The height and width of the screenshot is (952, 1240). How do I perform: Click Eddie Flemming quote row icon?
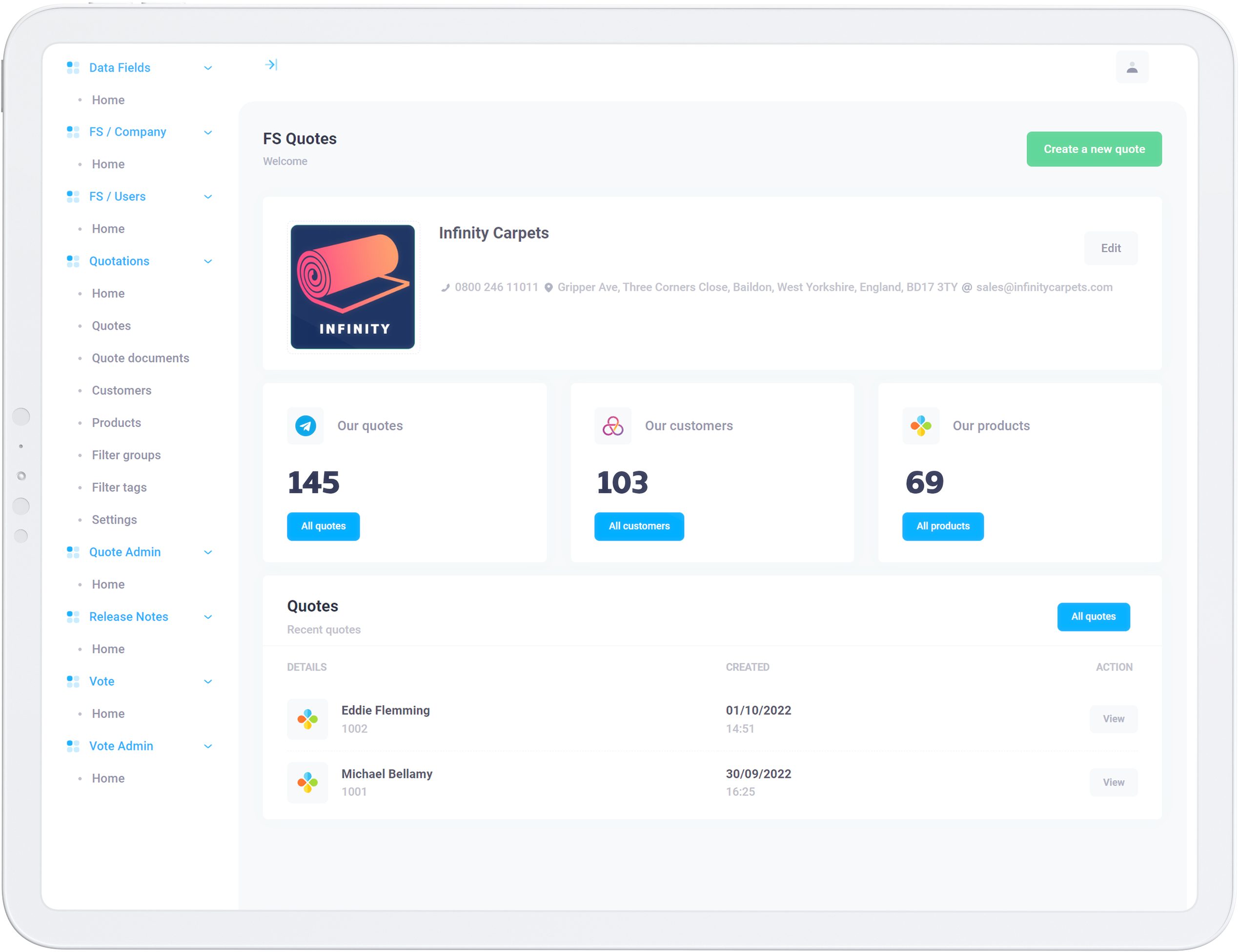pos(307,719)
